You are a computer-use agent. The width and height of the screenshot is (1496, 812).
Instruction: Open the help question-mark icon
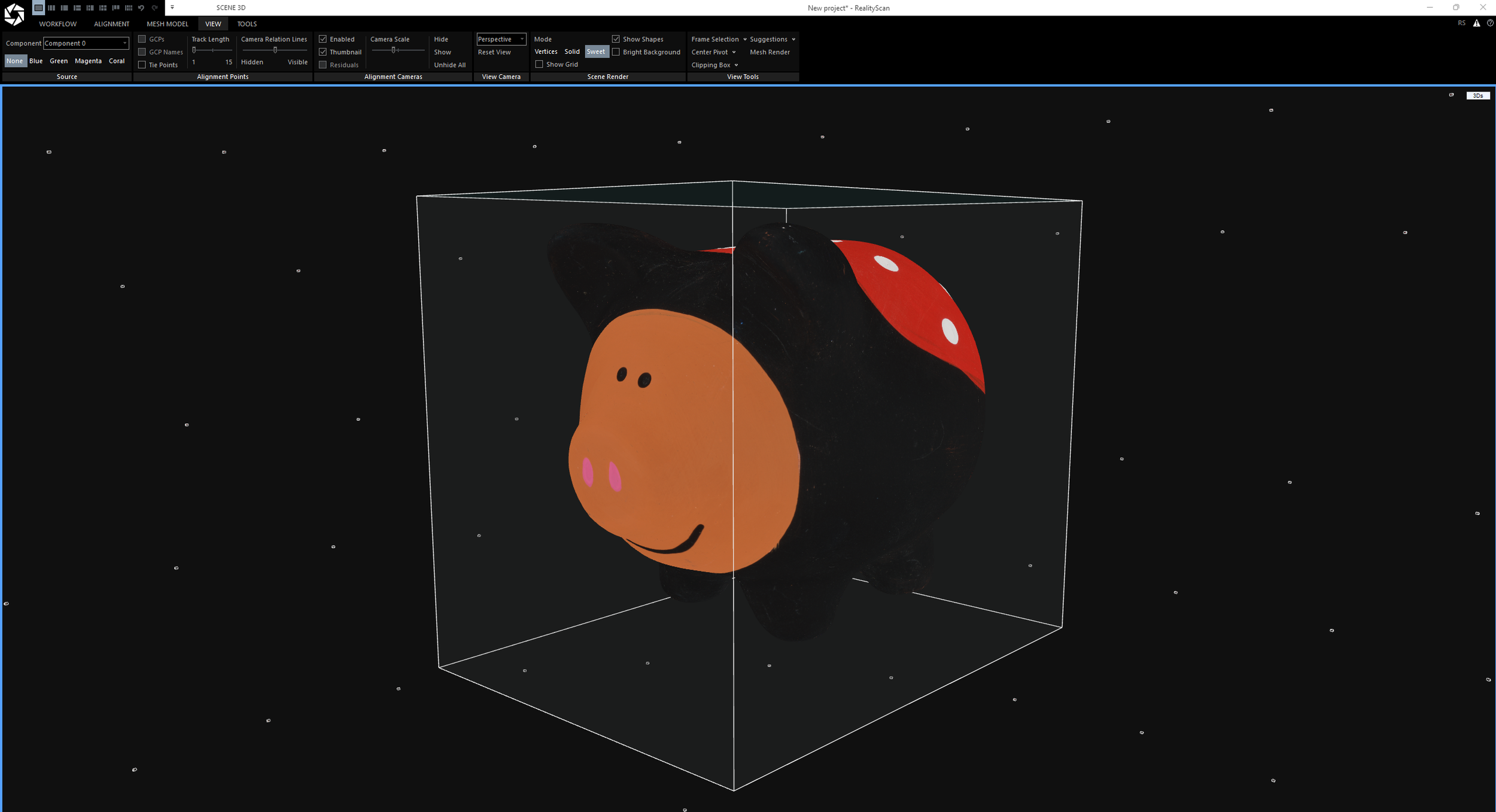coord(1490,23)
